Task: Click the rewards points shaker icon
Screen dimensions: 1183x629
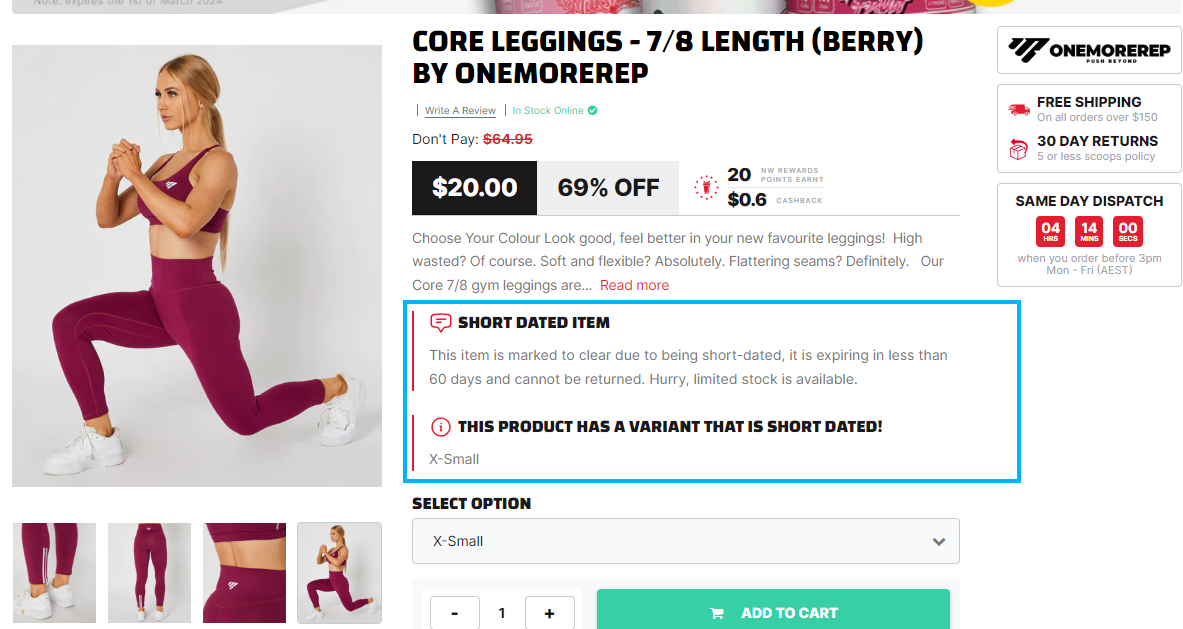Action: coord(706,187)
